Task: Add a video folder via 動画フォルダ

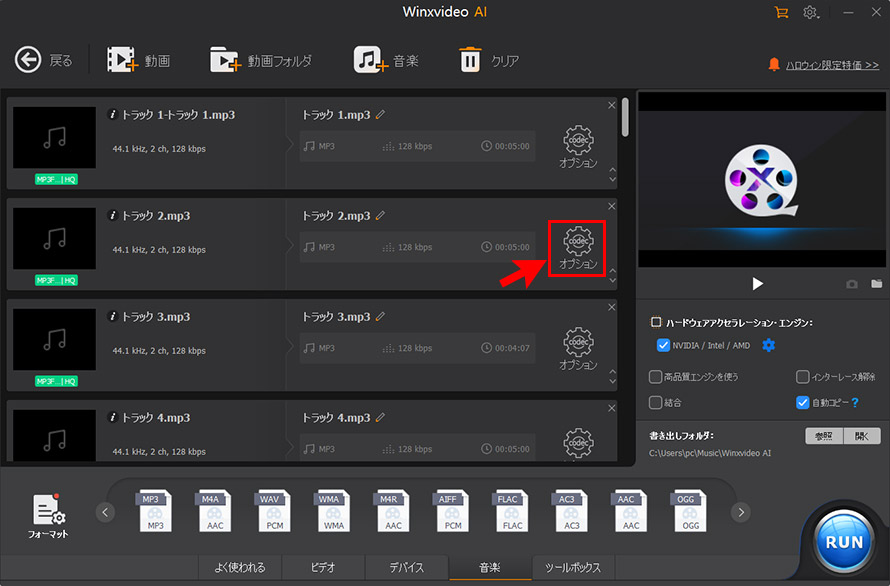Action: coord(226,60)
